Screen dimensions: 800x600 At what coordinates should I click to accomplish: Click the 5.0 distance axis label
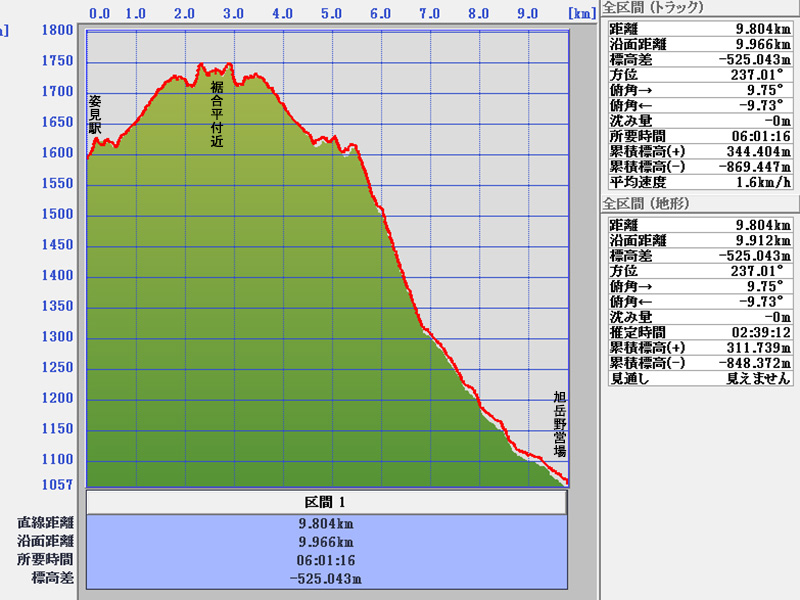coord(331,14)
